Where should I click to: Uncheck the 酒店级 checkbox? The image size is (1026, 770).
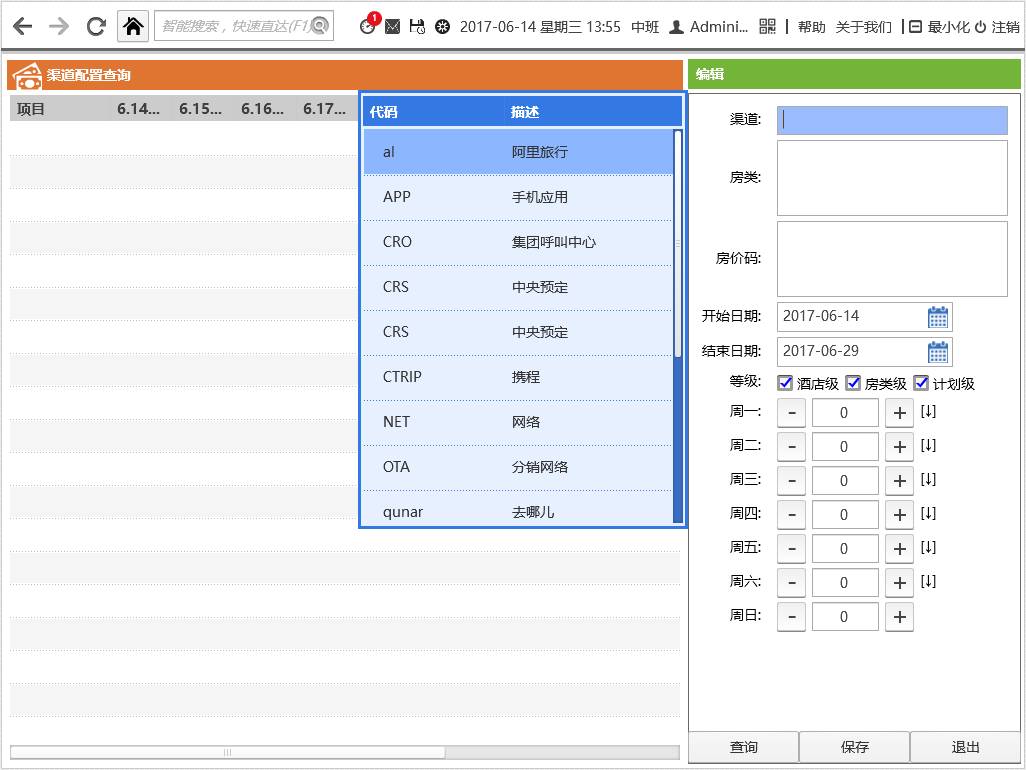[x=785, y=382]
